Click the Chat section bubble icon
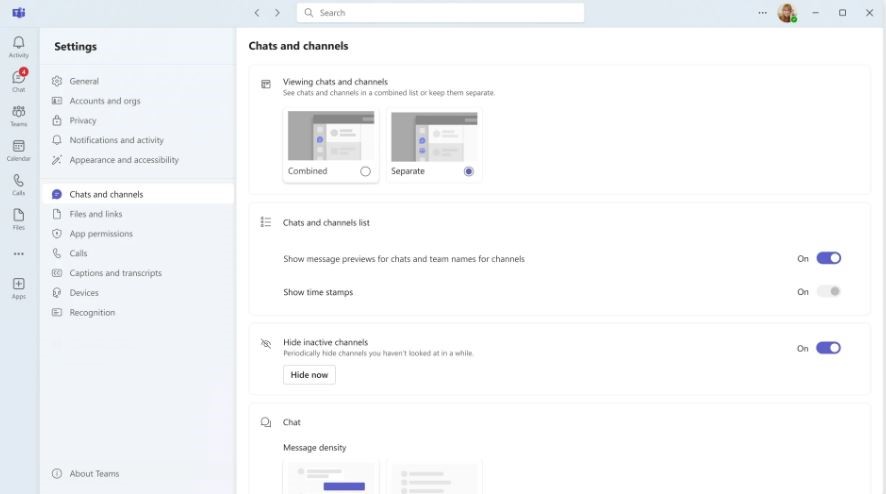 pos(266,422)
